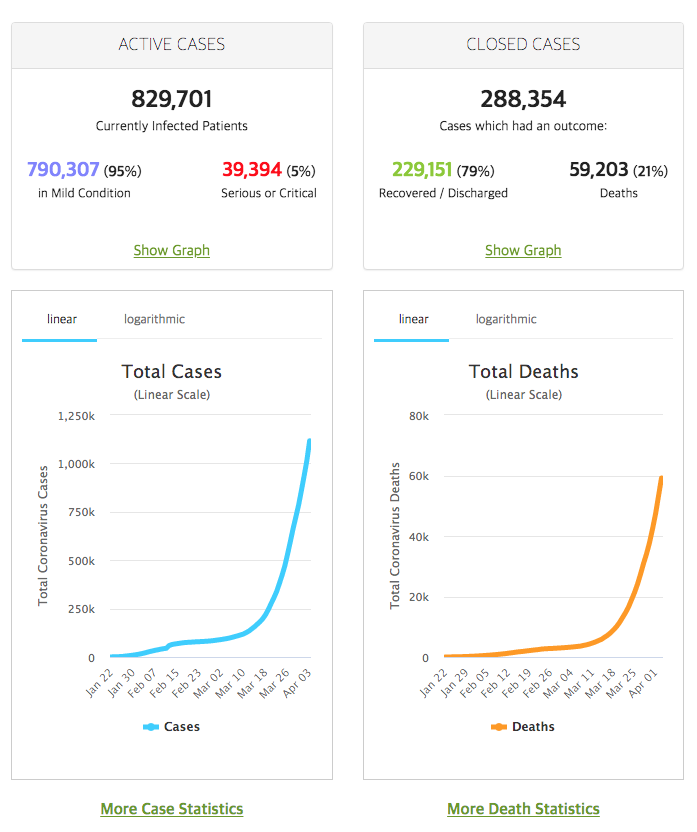Click the Total Cases chart title
The image size is (697, 832).
click(172, 371)
